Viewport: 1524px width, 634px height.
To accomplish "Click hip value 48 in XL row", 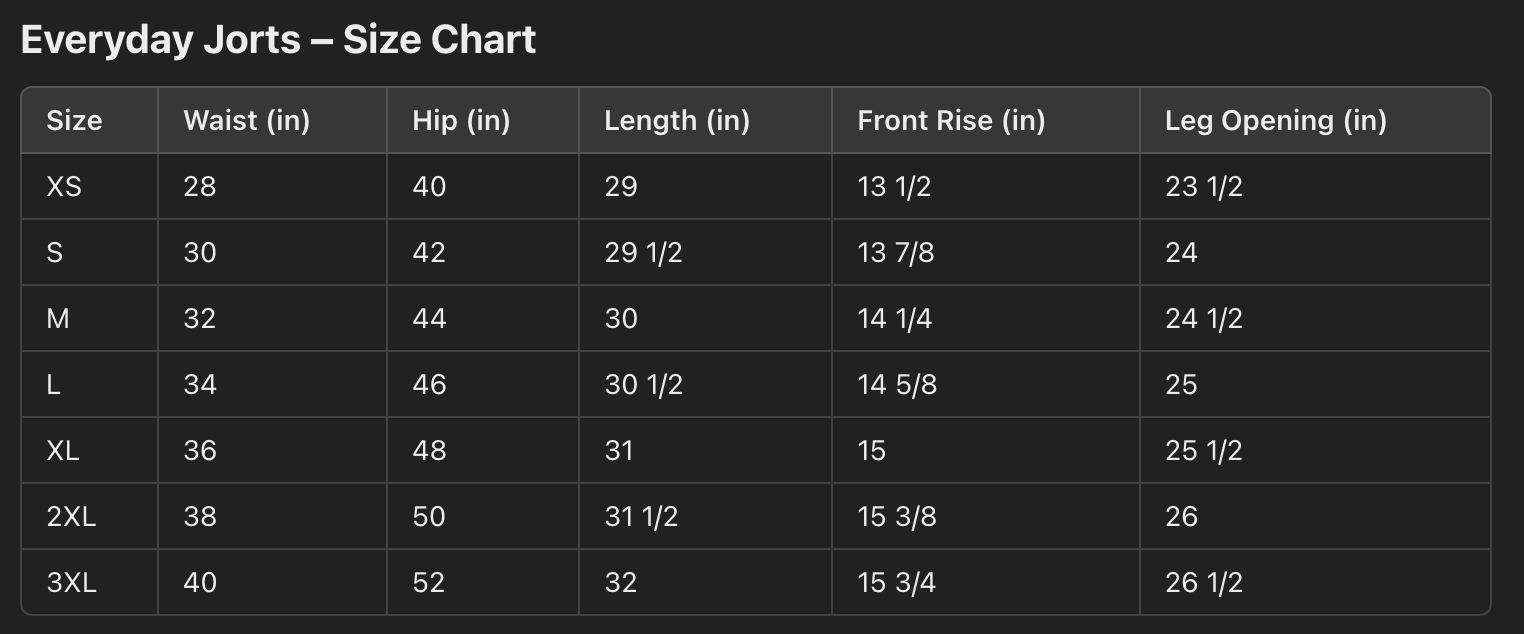I will [429, 450].
